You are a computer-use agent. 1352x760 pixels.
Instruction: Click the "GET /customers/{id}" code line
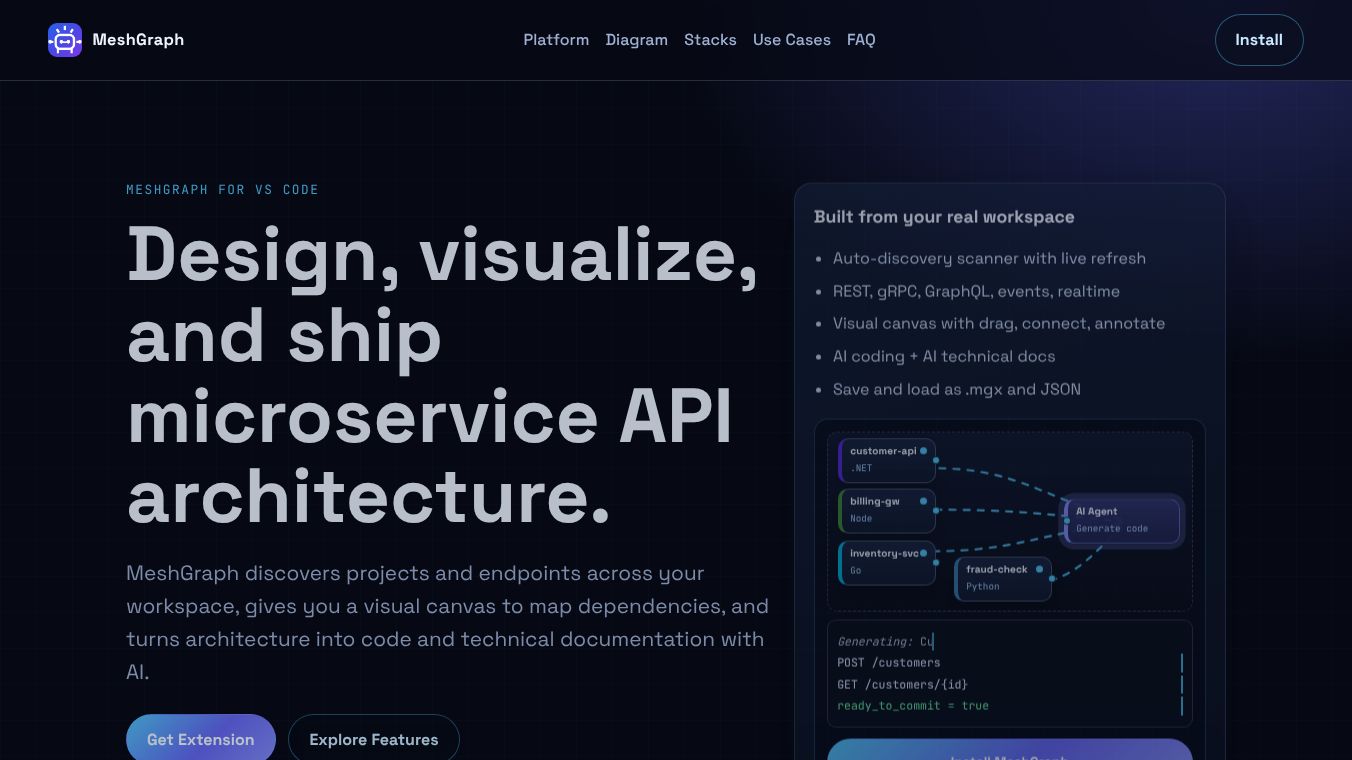coord(902,684)
